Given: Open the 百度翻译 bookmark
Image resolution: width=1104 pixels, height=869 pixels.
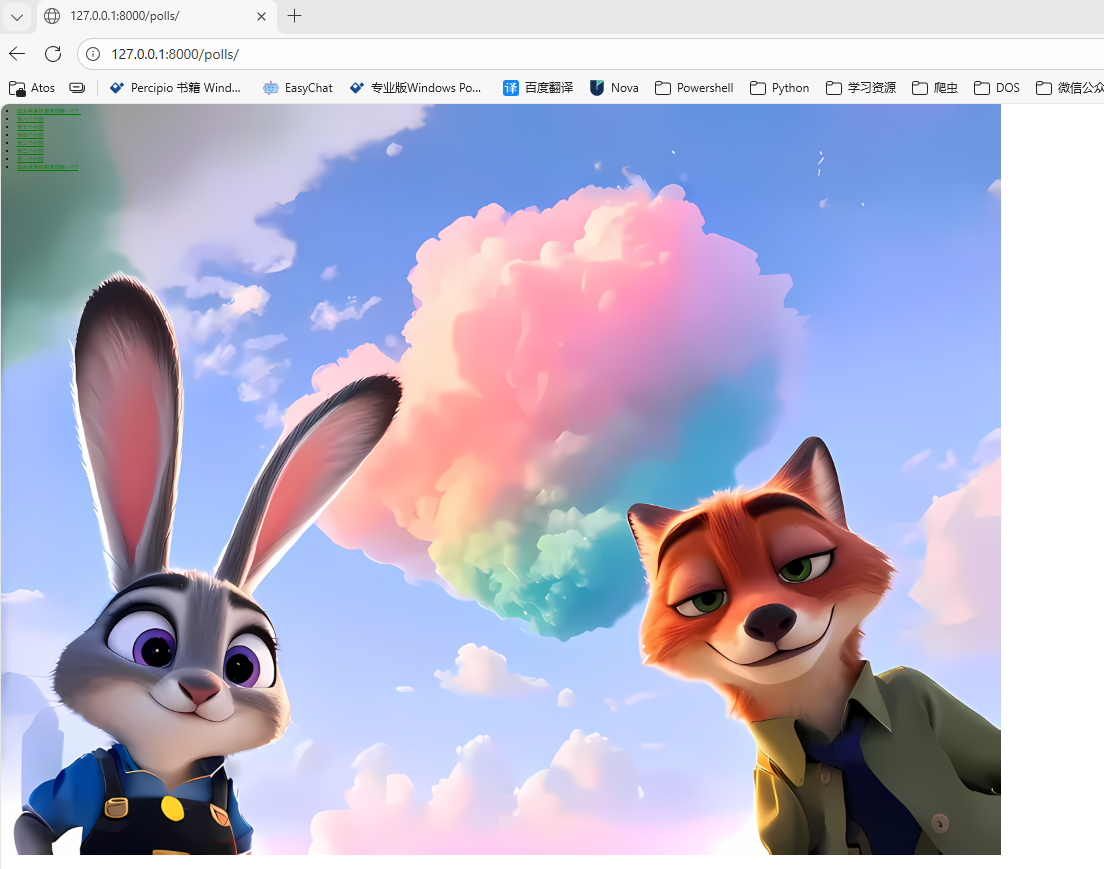Looking at the screenshot, I should [x=538, y=88].
